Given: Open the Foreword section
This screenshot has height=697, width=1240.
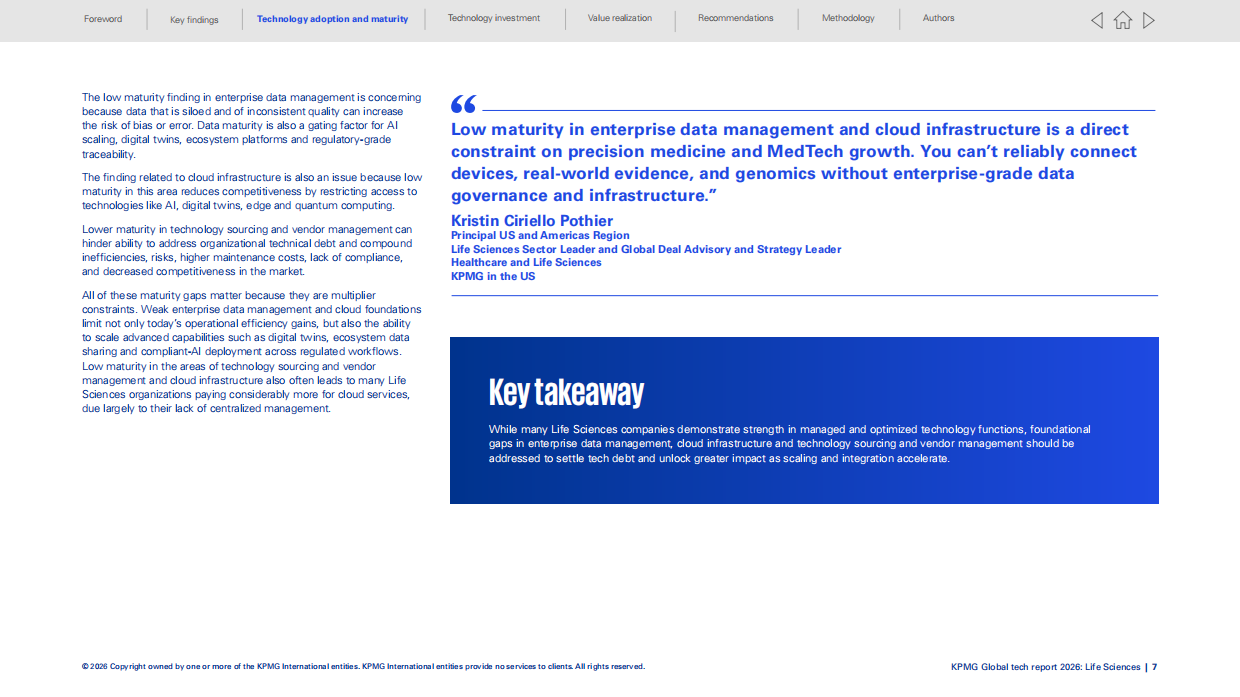Looking at the screenshot, I should [x=103, y=18].
